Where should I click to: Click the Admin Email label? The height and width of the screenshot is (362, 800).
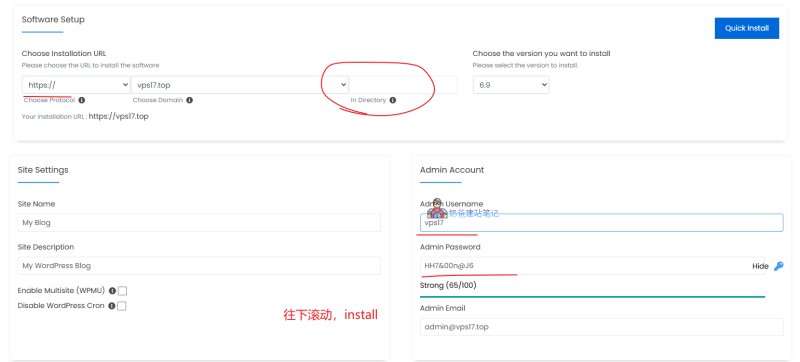(442, 308)
